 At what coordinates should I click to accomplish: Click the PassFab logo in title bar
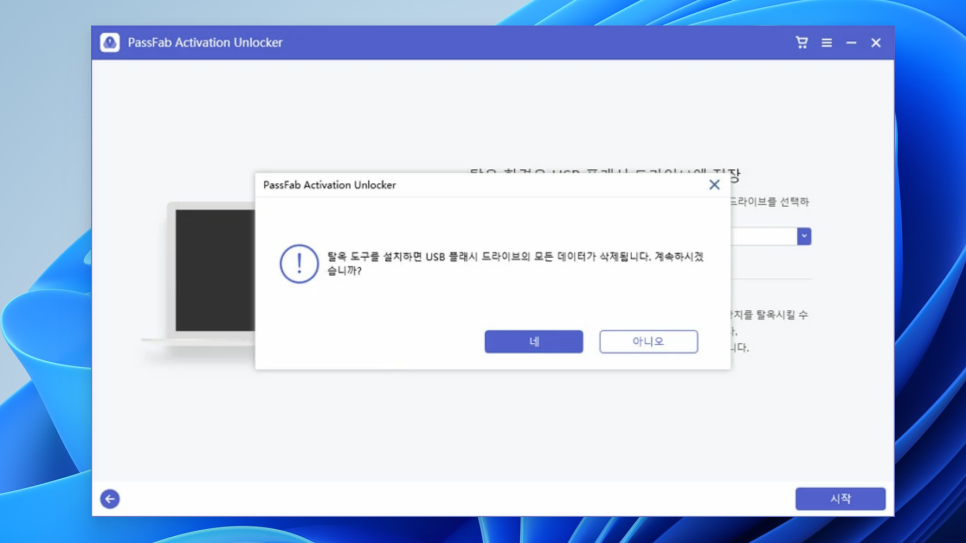[x=110, y=43]
